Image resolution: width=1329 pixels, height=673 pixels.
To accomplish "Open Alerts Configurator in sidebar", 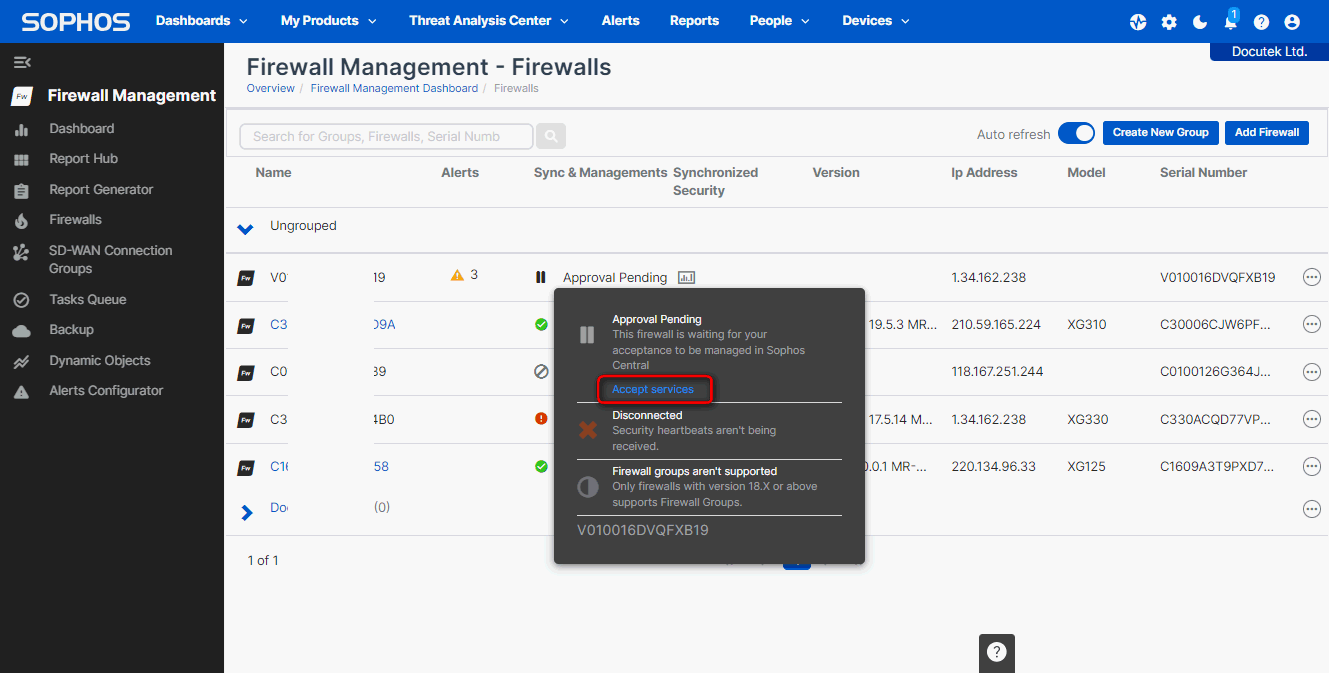I will [x=106, y=390].
